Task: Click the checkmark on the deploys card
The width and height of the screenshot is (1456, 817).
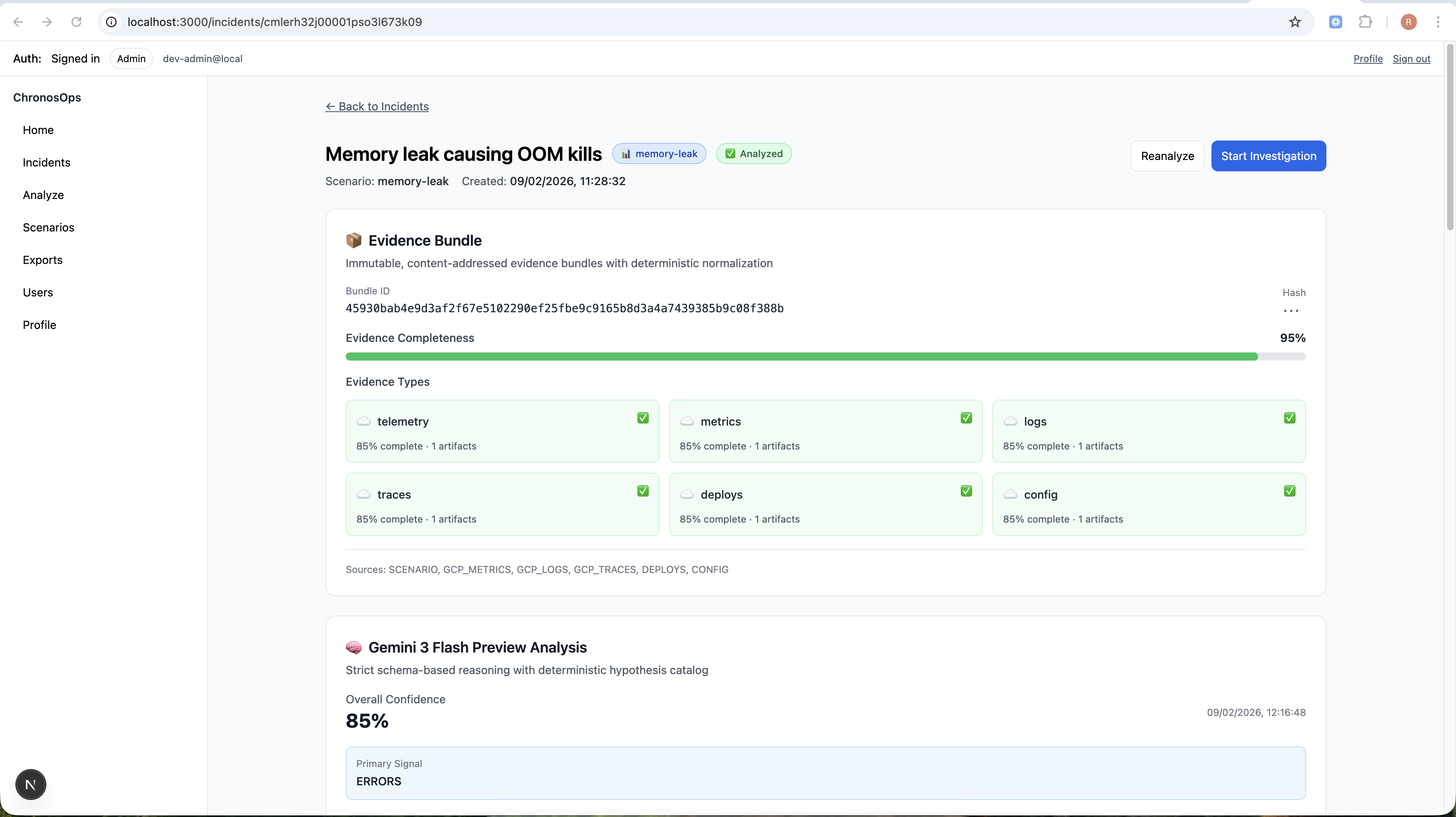Action: click(966, 491)
